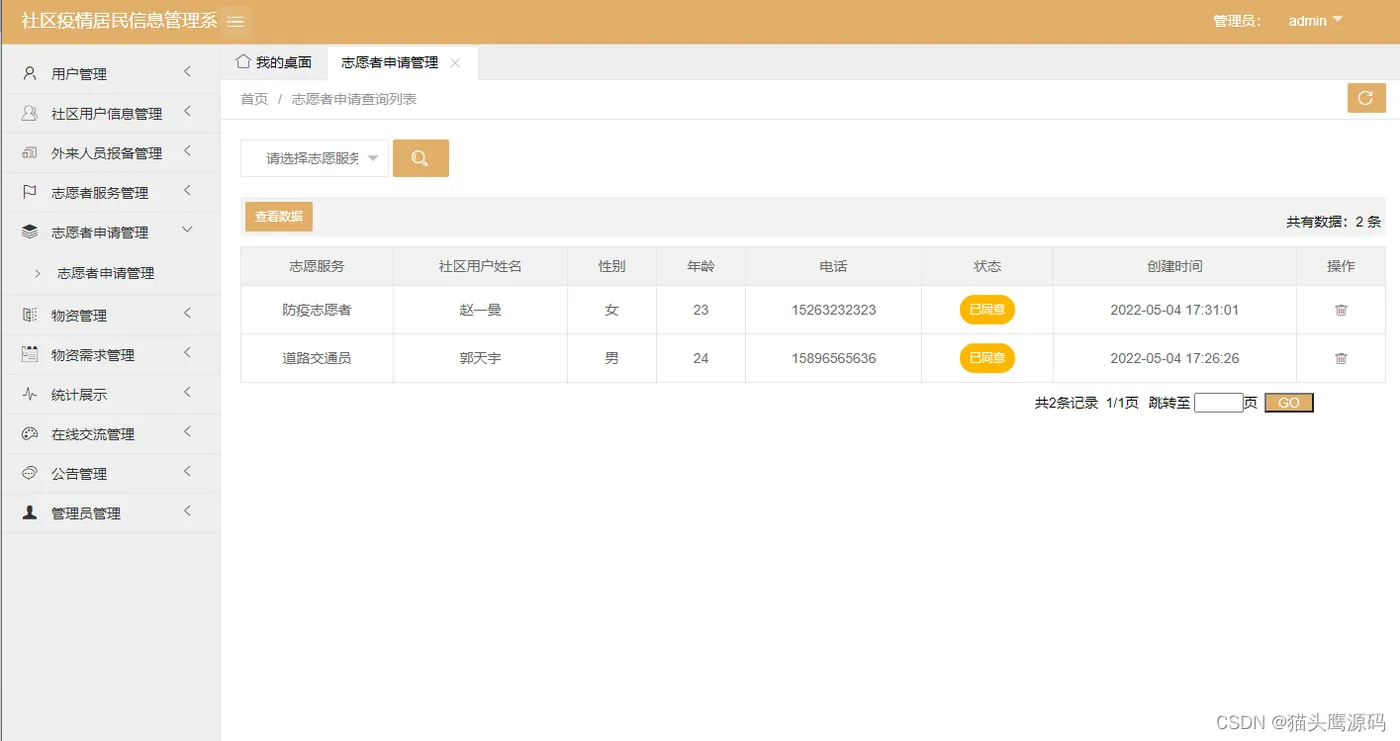Expand the 管理员管理 chevron
Image resolution: width=1400 pixels, height=741 pixels.
(x=187, y=511)
